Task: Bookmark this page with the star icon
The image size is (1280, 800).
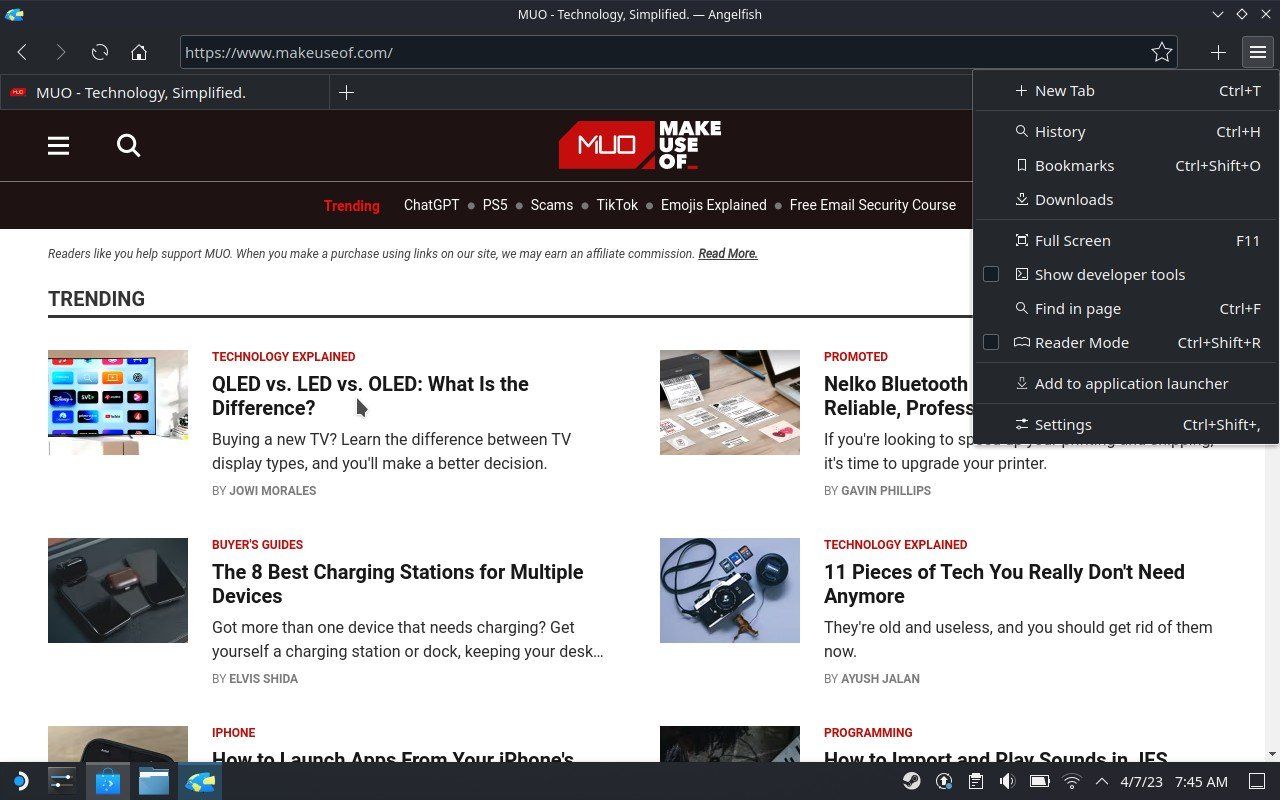Action: (x=1161, y=52)
